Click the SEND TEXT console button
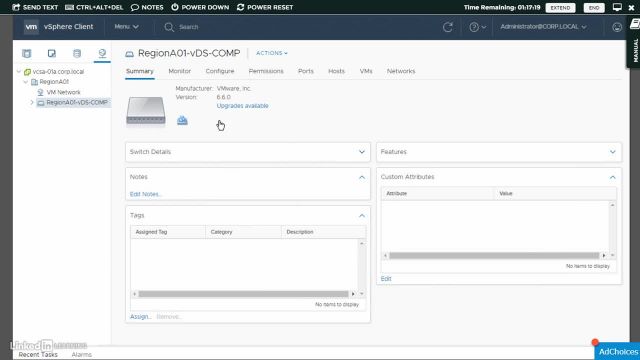 [35, 7]
